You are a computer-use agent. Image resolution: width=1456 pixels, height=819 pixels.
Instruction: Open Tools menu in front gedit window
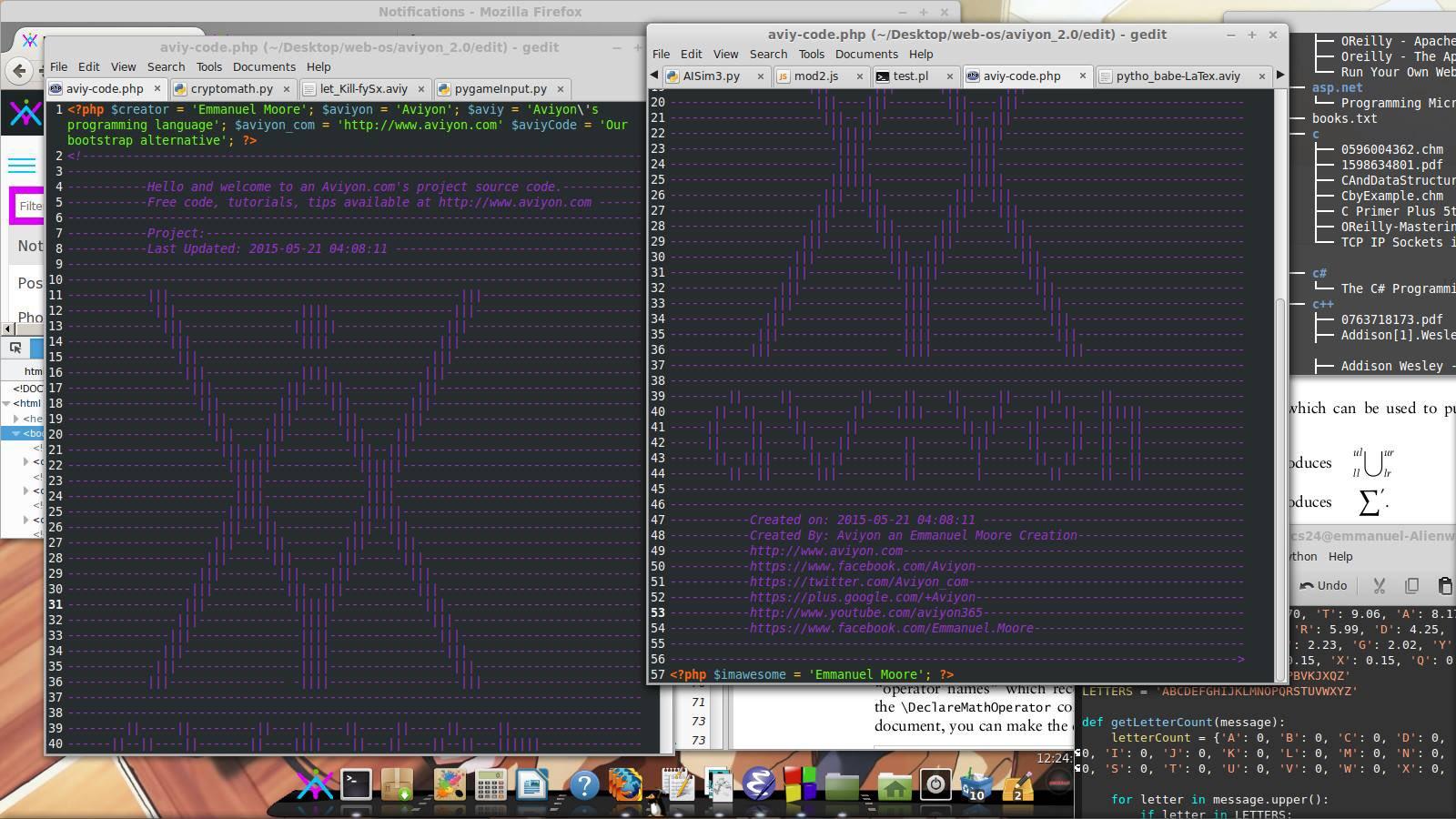[x=811, y=54]
